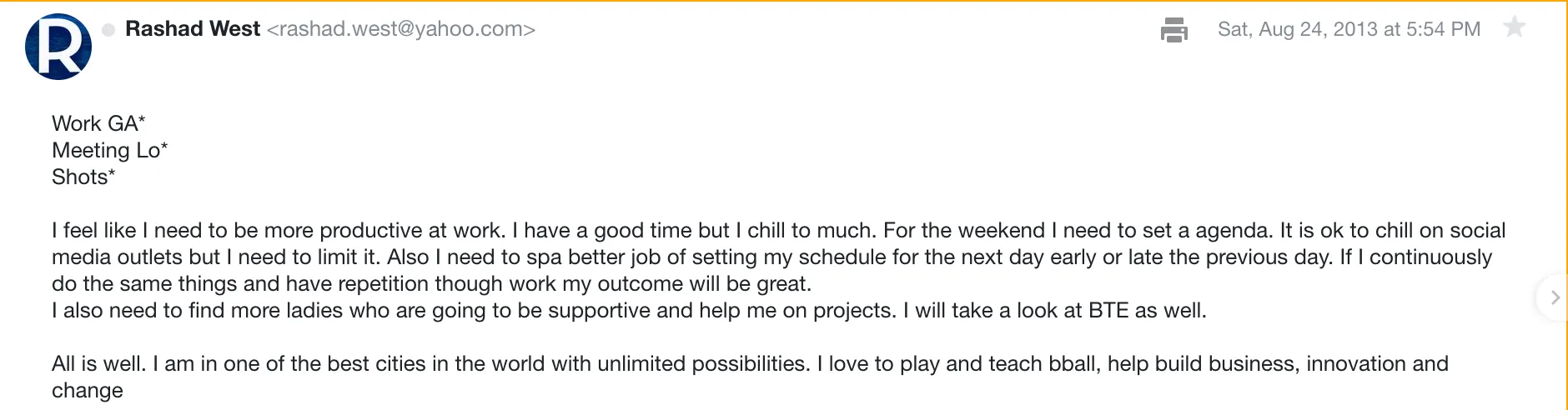The image size is (1568, 410).
Task: Click the blue R avatar
Action: point(58,47)
